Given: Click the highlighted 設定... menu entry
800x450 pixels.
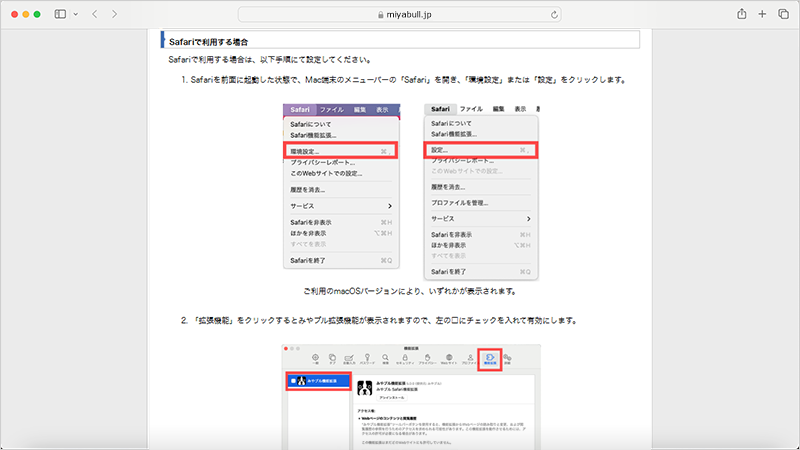Looking at the screenshot, I should pyautogui.click(x=480, y=150).
